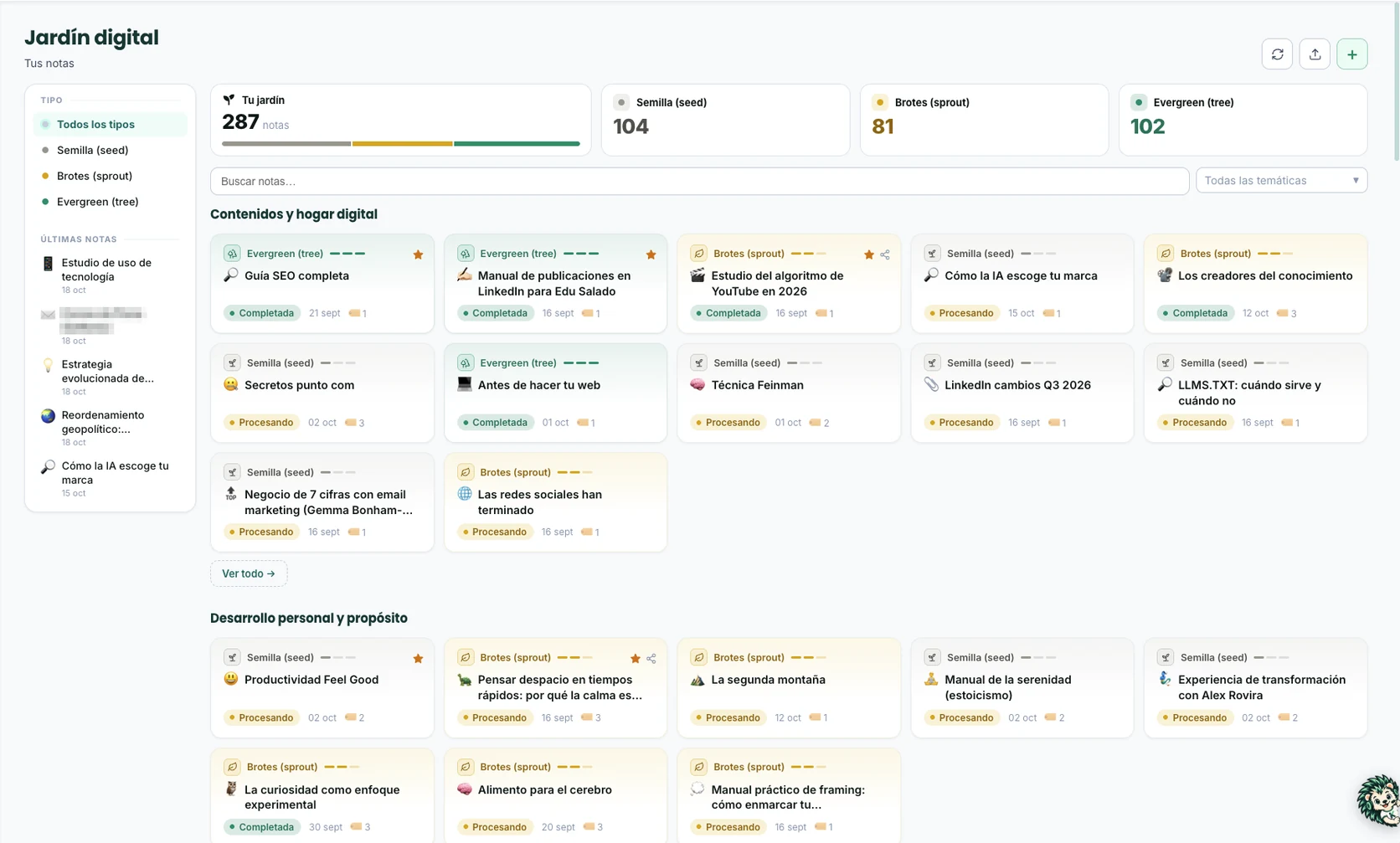This screenshot has height=843, width=1400.
Task: Click the green plus add-note button
Action: 1352,54
